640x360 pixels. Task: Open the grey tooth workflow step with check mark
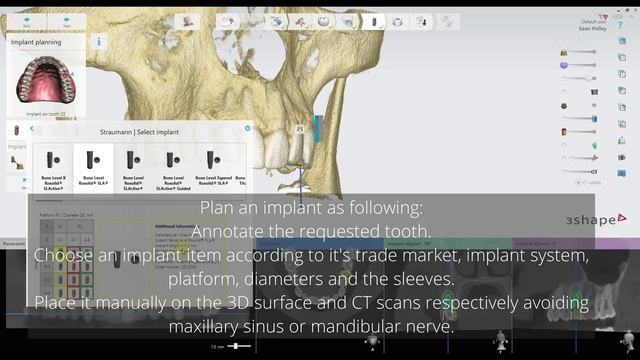click(x=347, y=22)
